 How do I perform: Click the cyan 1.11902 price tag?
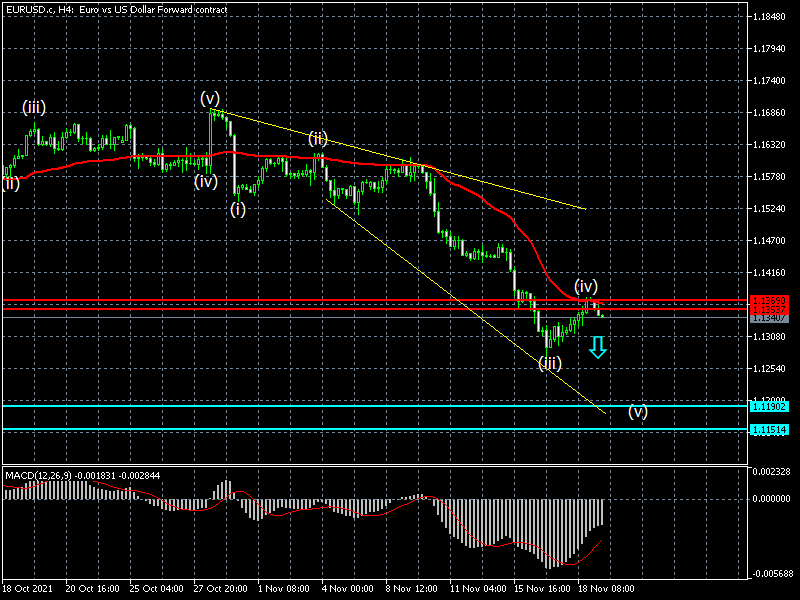[770, 406]
